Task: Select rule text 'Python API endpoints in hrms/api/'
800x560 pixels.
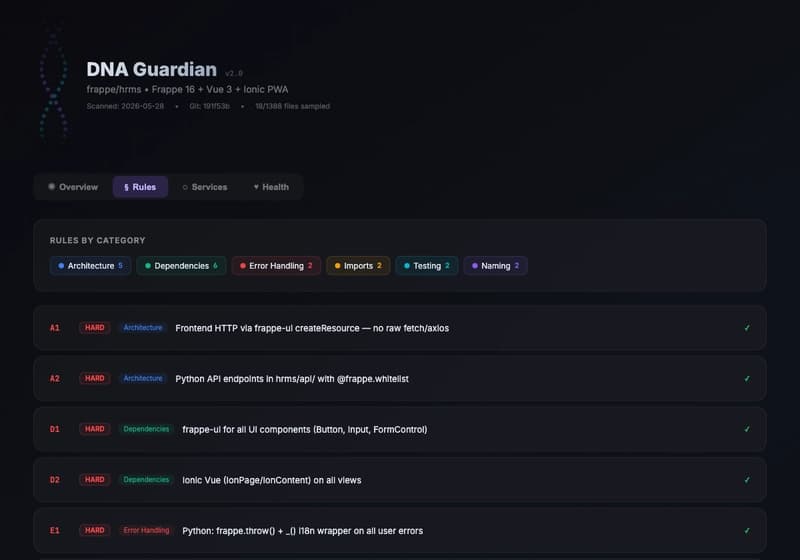Action: tap(245, 378)
